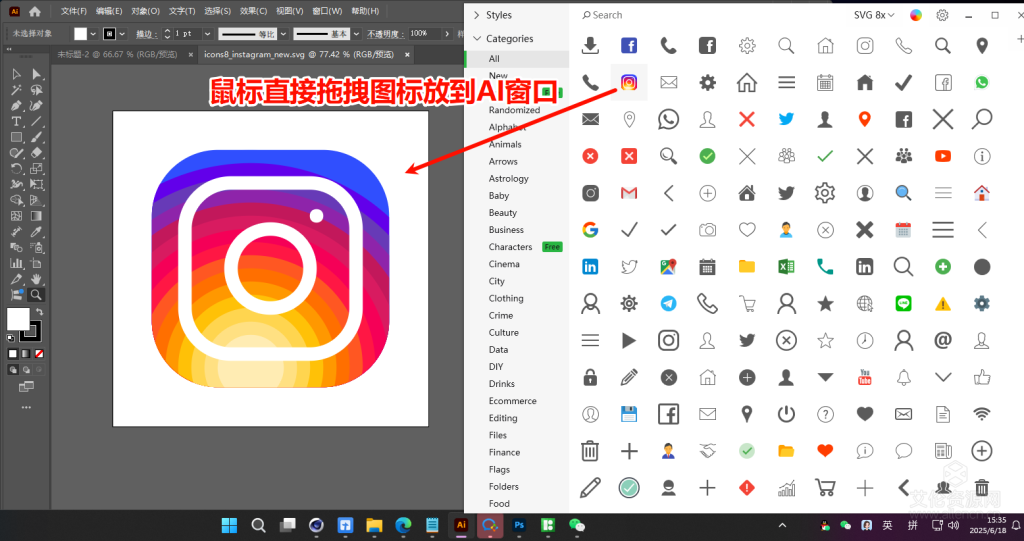This screenshot has height=541, width=1024.
Task: Pick the Eraser tool
Action: pos(37,153)
